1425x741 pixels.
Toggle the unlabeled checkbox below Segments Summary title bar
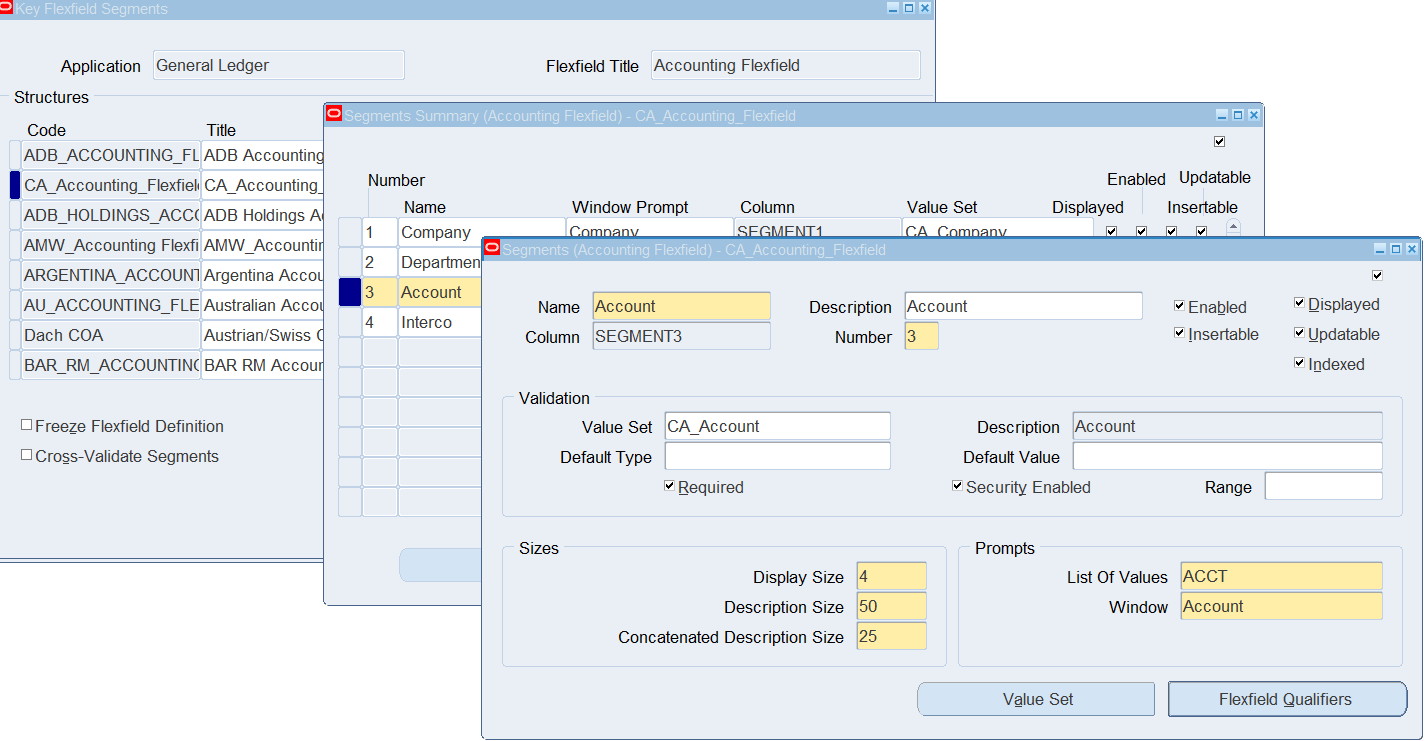tap(1219, 141)
